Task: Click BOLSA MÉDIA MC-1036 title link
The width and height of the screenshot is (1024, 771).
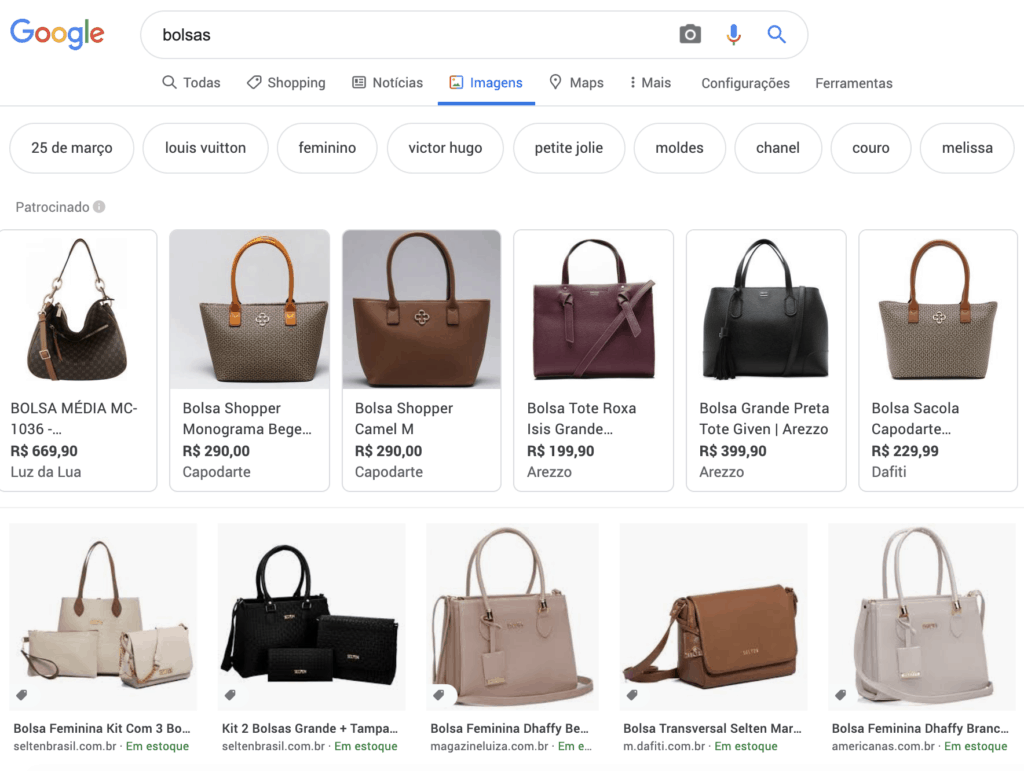Action: point(74,418)
